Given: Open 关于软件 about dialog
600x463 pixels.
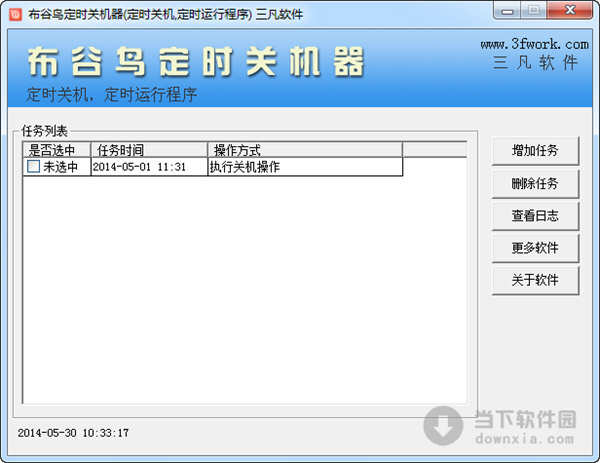Looking at the screenshot, I should coord(535,280).
